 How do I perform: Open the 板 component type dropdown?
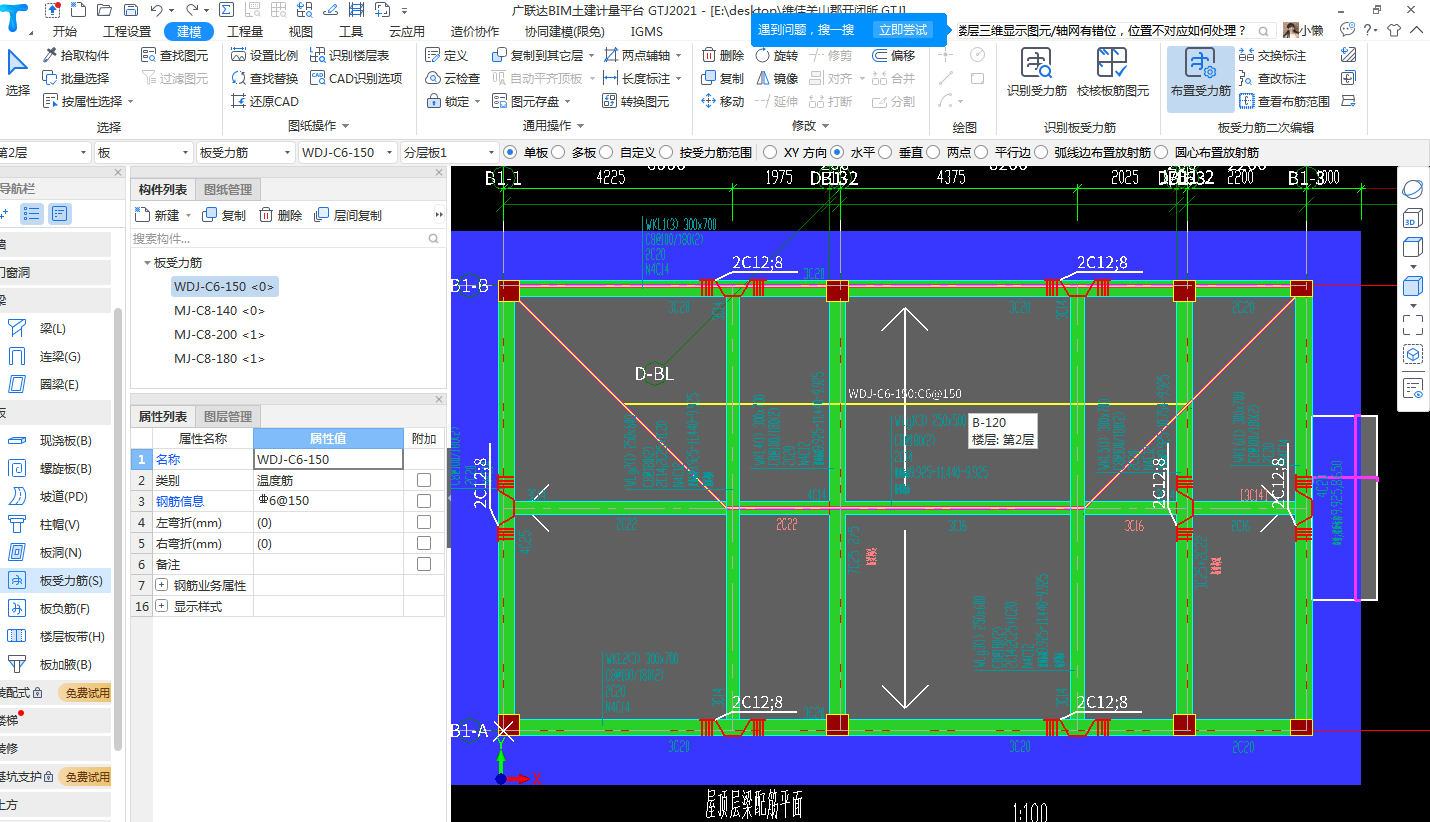tap(143, 152)
